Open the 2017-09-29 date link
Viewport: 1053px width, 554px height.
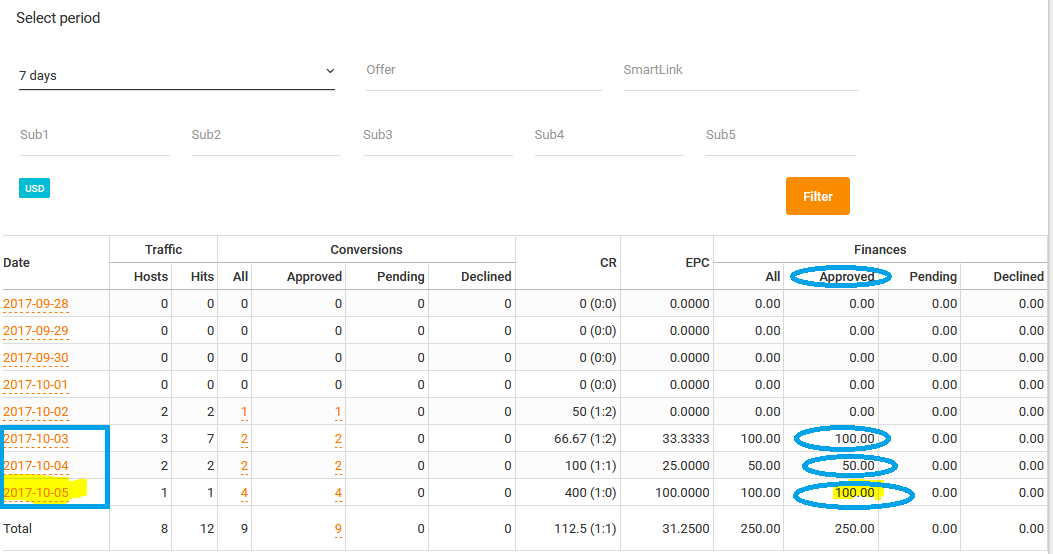[36, 330]
